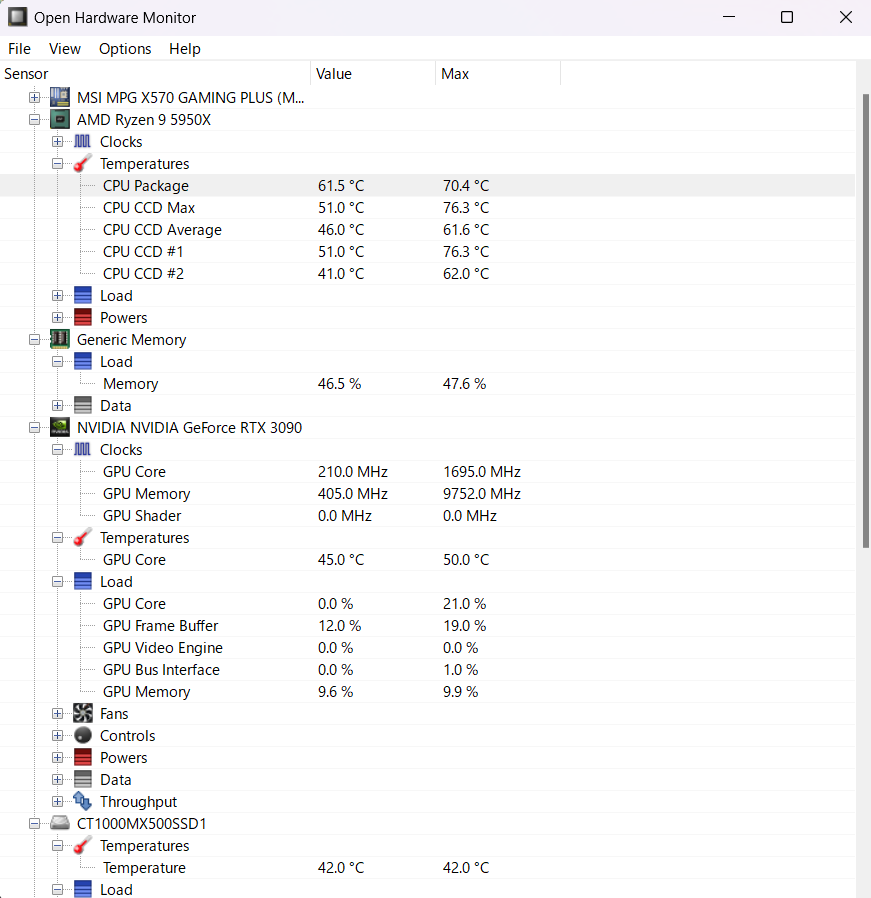Click the GPU Data gray bars icon

click(x=82, y=779)
